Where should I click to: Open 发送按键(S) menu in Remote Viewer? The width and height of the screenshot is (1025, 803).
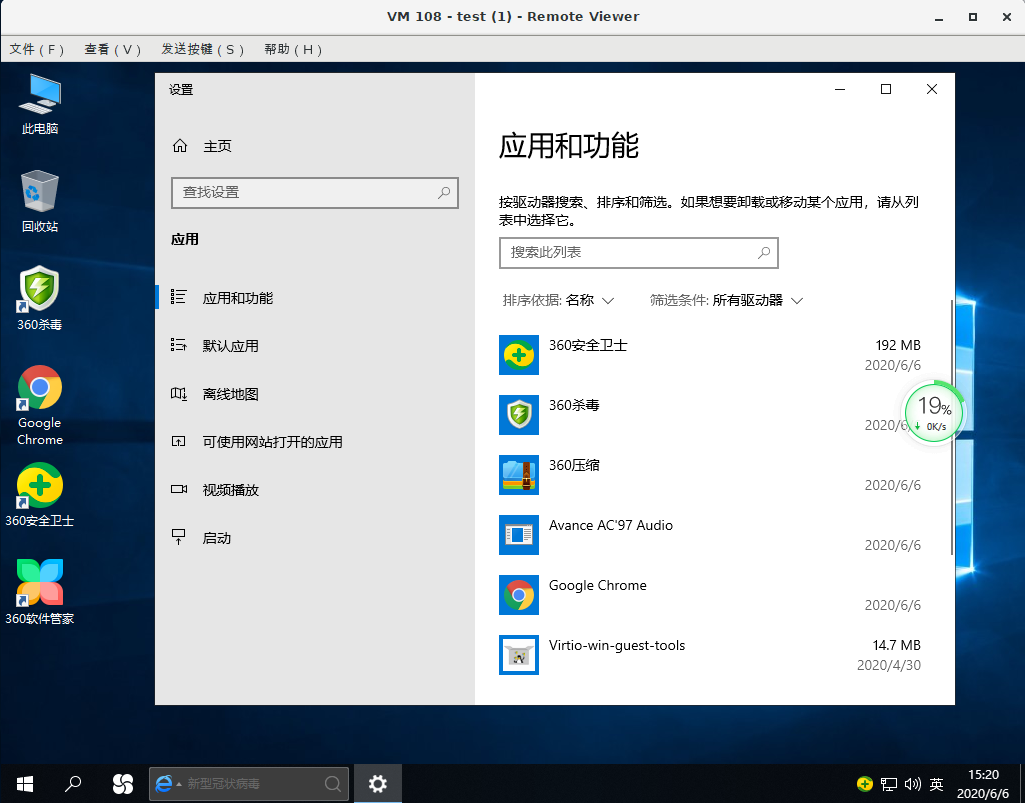(x=203, y=50)
